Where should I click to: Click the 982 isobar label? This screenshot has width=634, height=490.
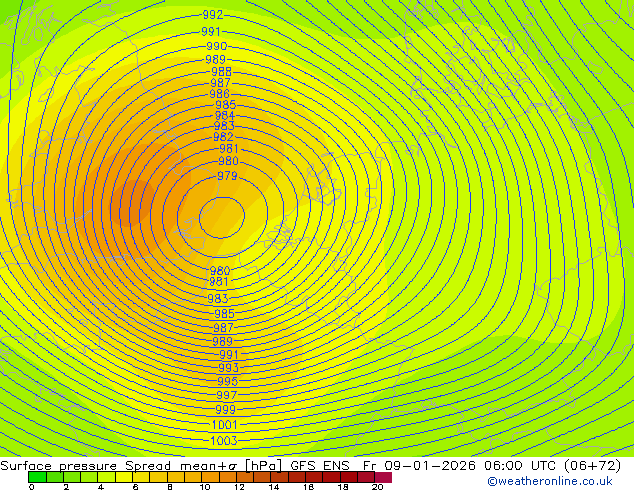223,137
